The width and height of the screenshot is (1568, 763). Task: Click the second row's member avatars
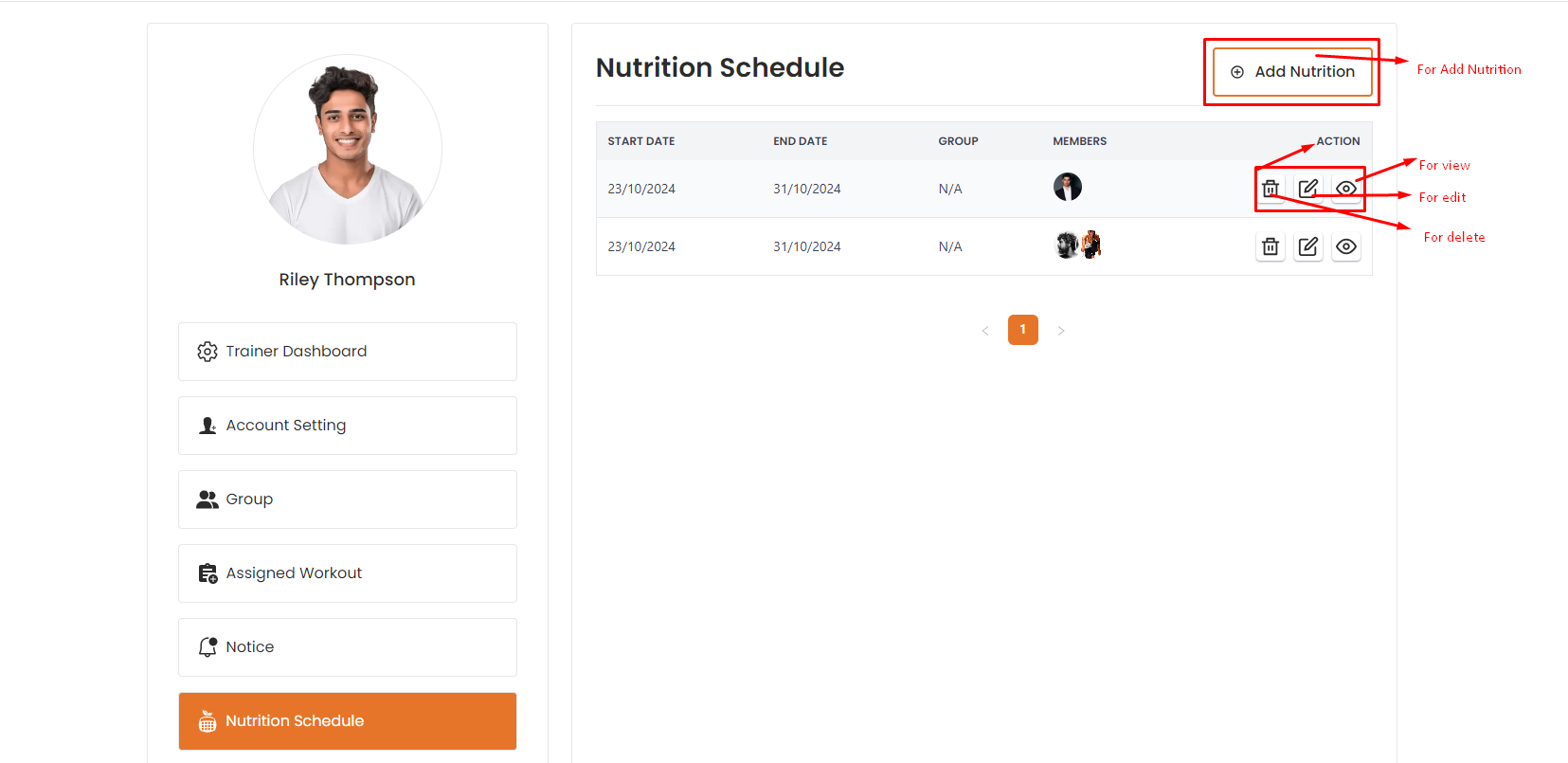1078,245
